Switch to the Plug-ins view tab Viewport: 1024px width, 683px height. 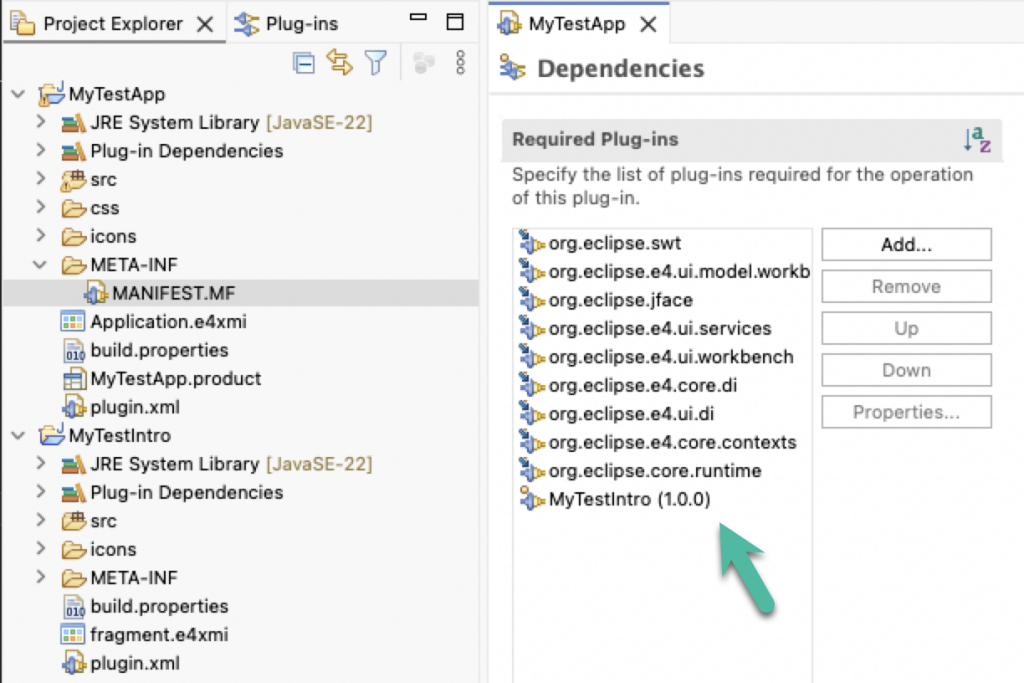click(x=287, y=24)
